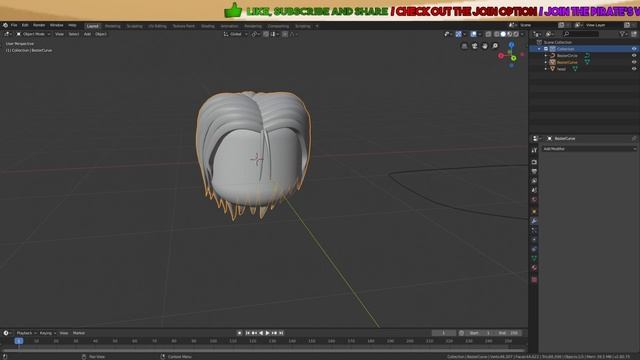640x360 pixels.
Task: Toggle viewport overlays
Action: click(x=473, y=34)
